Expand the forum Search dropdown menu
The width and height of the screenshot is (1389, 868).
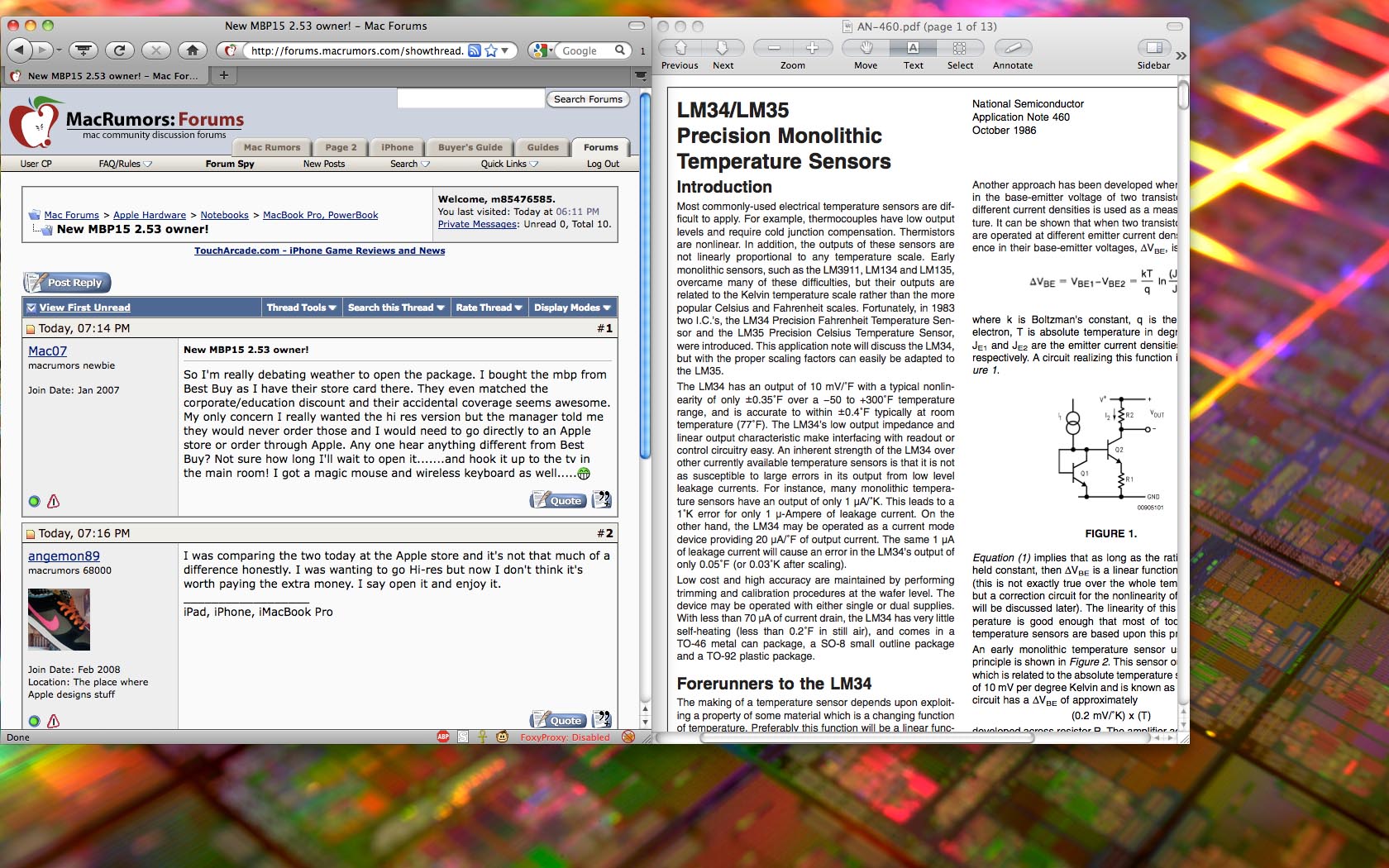pos(425,164)
